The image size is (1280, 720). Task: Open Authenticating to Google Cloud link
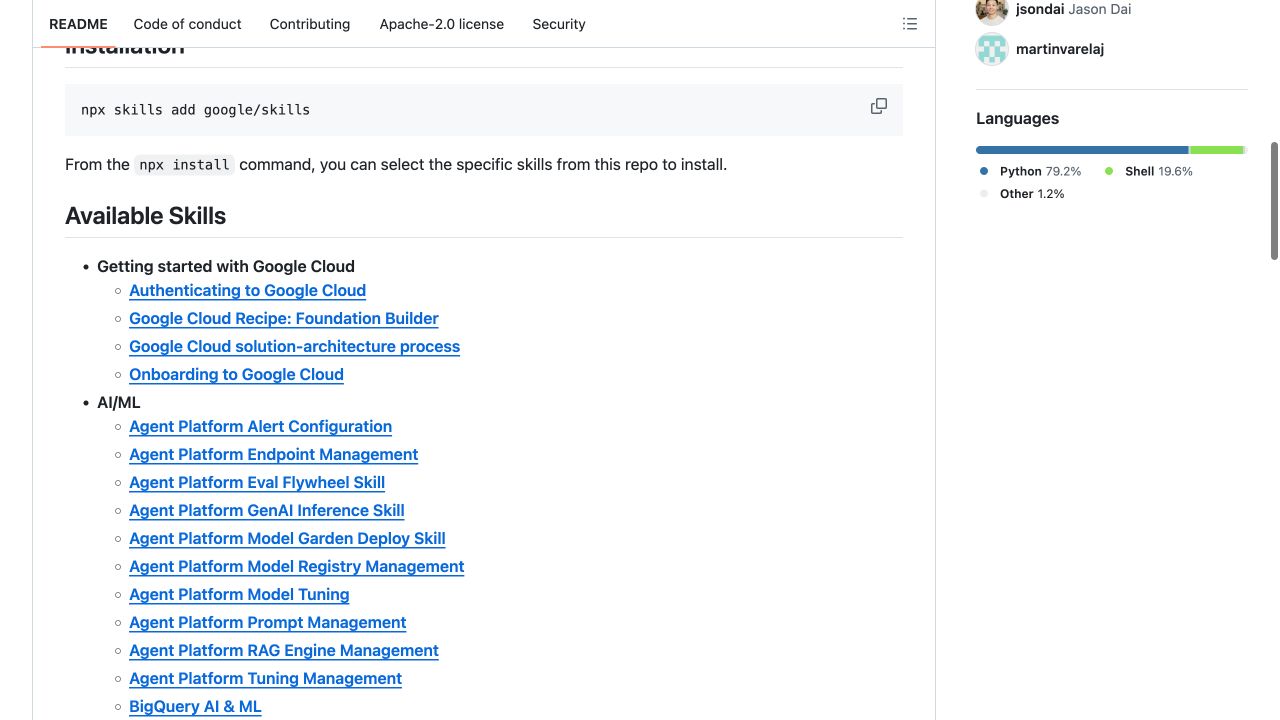(247, 290)
